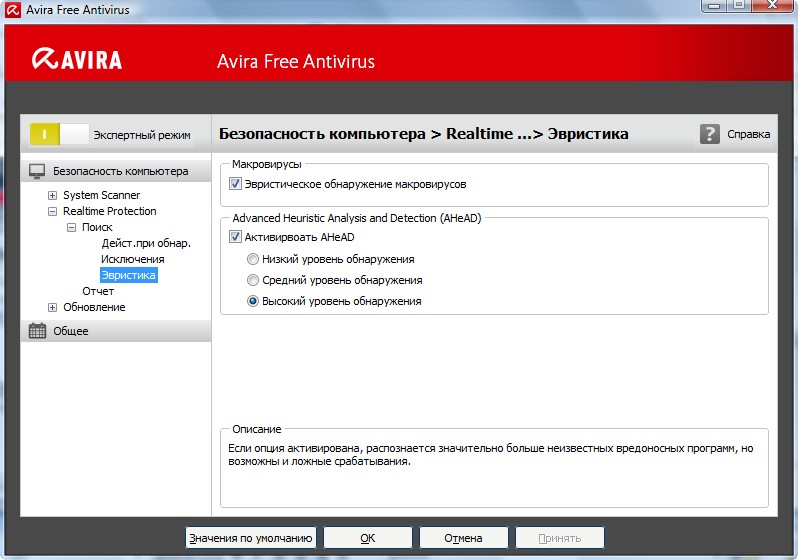The image size is (798, 560).
Task: Expand the System Scanner tree node
Action: pos(52,195)
